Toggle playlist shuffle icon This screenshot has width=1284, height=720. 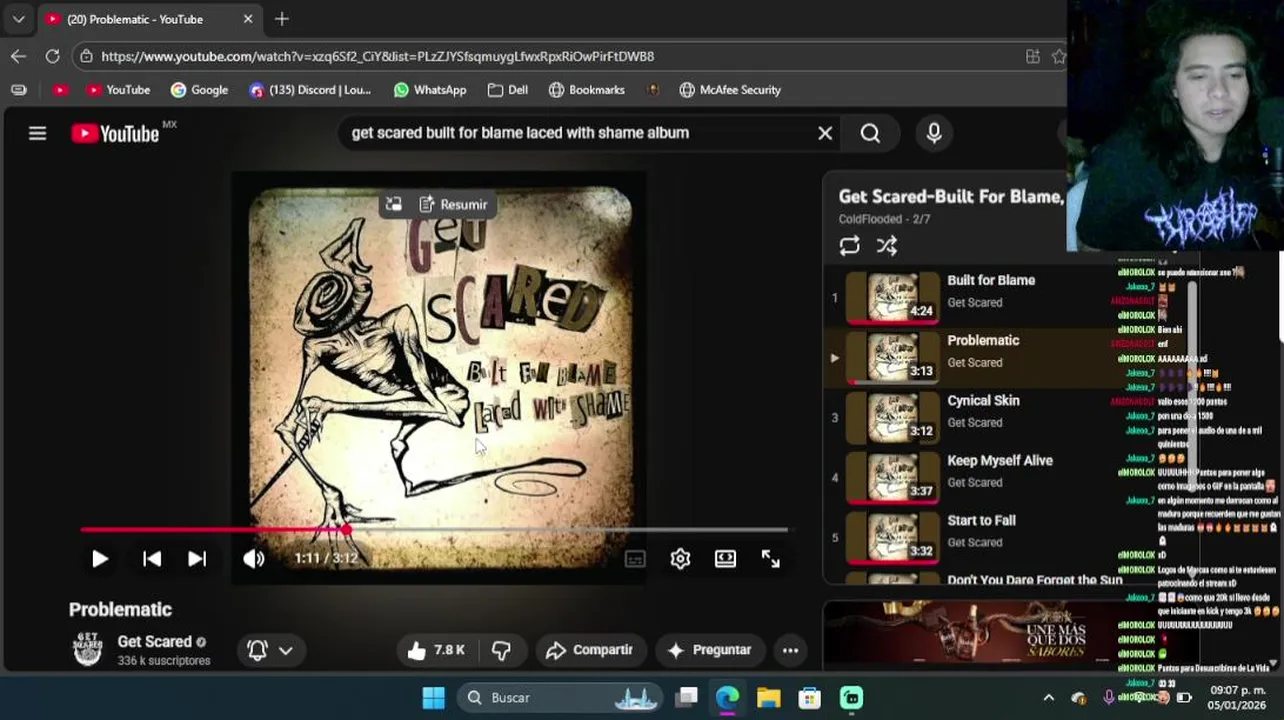[x=887, y=246]
